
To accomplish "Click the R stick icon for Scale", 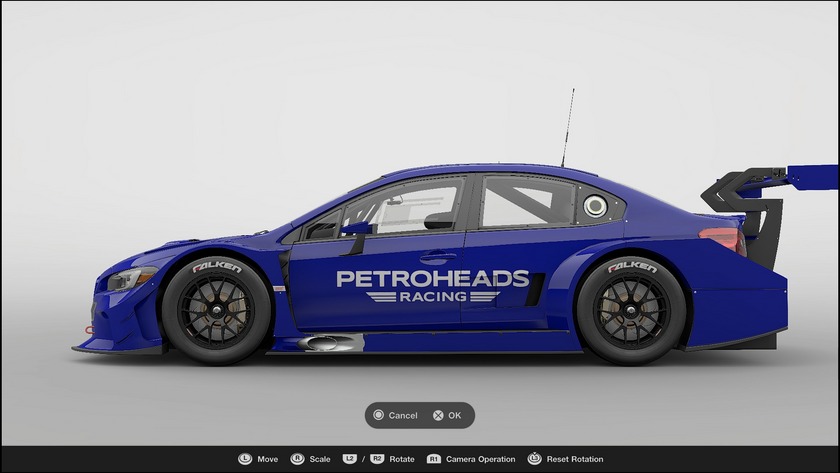I will click(297, 459).
